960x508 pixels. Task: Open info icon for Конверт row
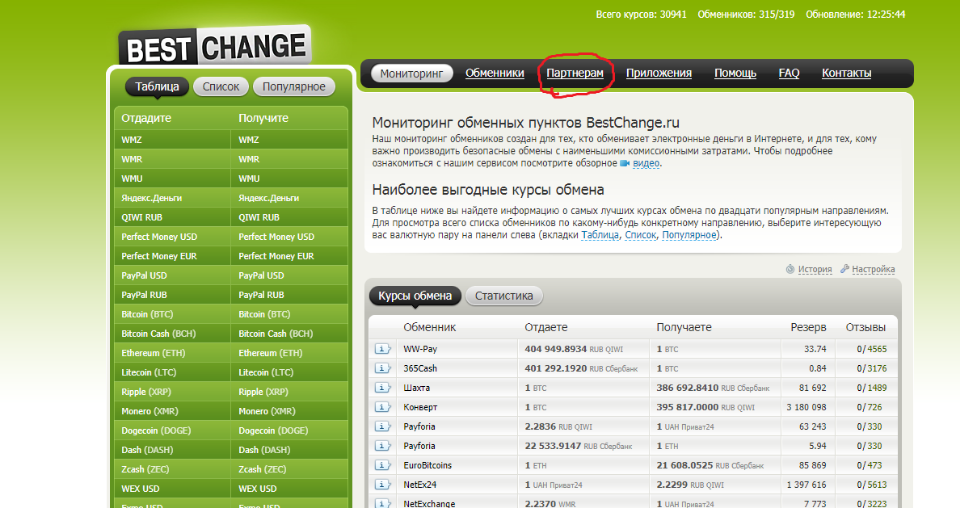point(382,407)
